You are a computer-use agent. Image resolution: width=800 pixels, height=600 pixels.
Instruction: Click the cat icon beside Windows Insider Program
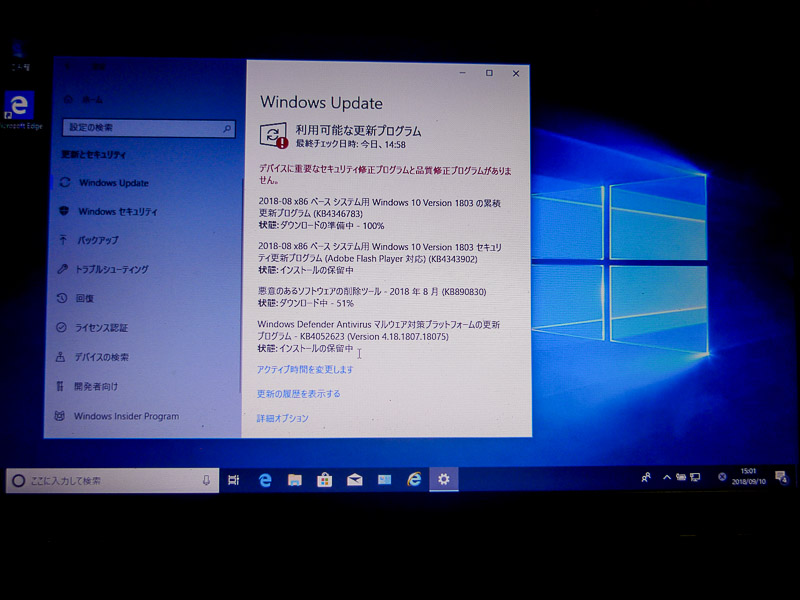[59, 416]
